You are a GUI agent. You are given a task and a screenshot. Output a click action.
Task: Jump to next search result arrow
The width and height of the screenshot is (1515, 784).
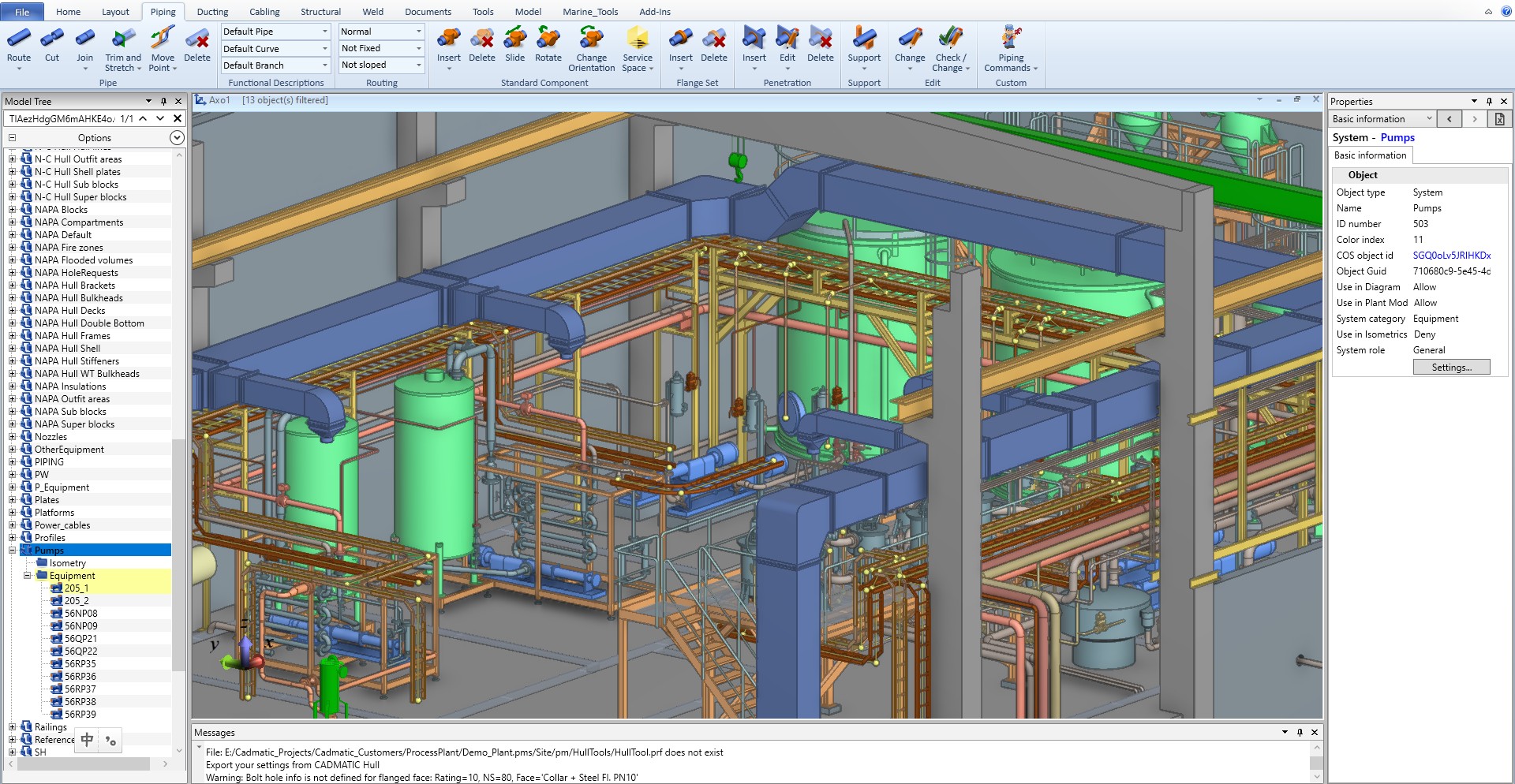160,118
